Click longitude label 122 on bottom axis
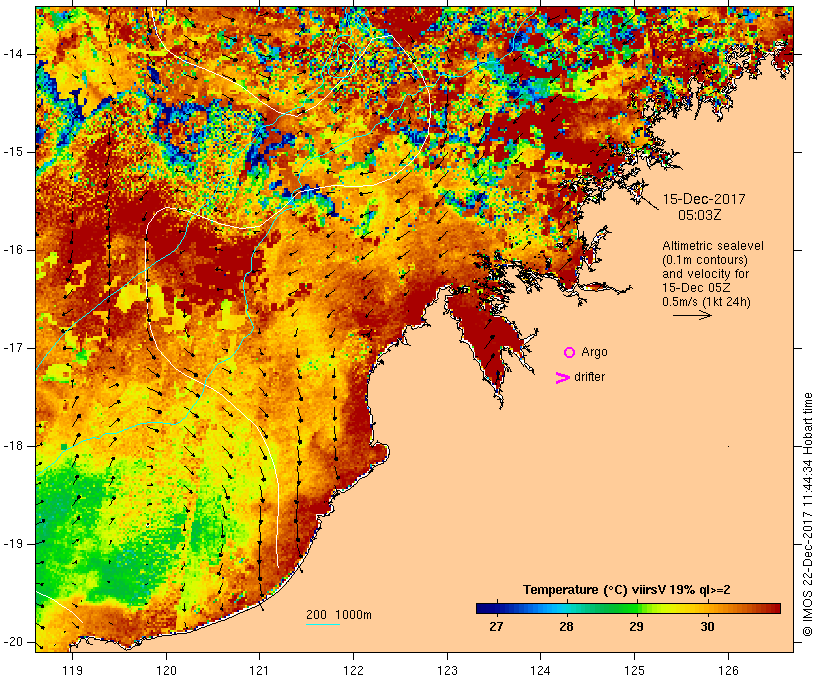The width and height of the screenshot is (820, 680). click(354, 670)
